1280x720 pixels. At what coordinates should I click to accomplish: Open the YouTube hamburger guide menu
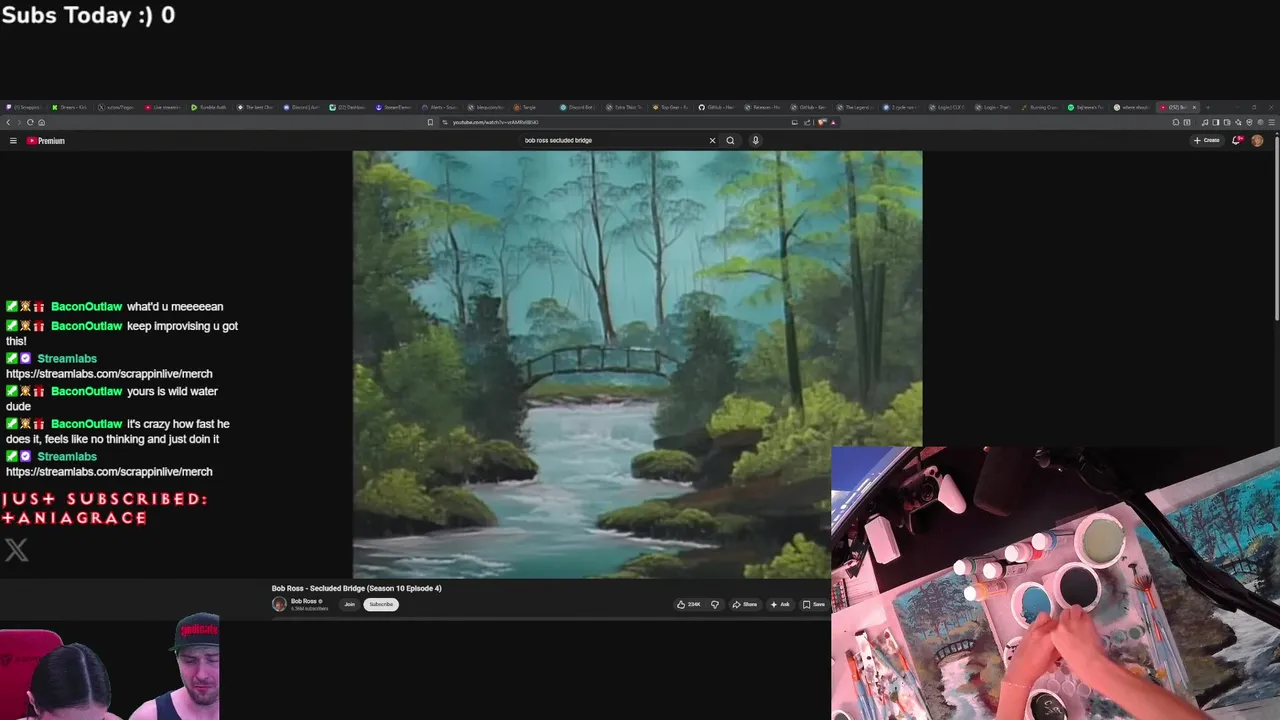(x=13, y=141)
